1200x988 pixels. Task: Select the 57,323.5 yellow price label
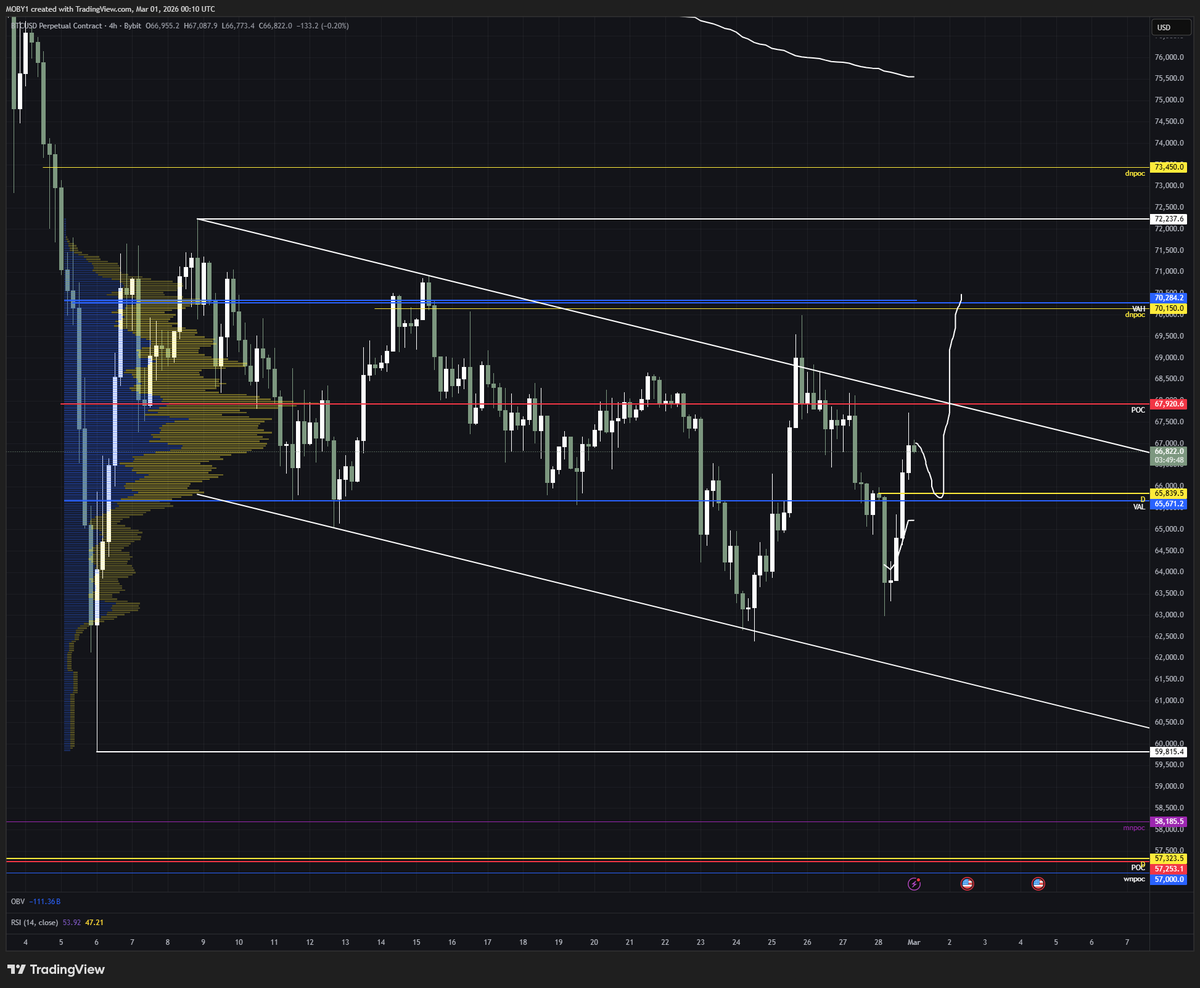coord(1168,858)
